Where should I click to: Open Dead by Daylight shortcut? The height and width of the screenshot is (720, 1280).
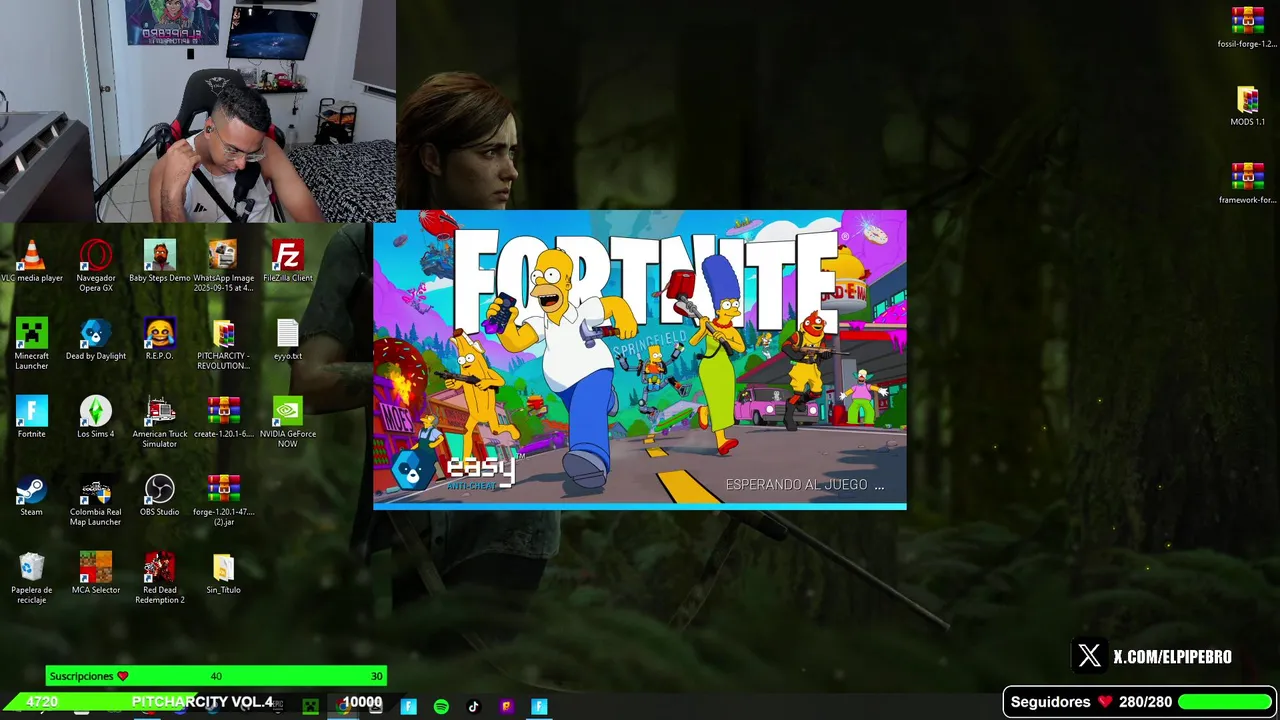point(95,340)
